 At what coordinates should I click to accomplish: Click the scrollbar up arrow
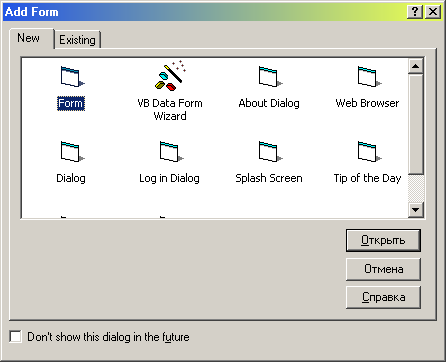(x=416, y=66)
